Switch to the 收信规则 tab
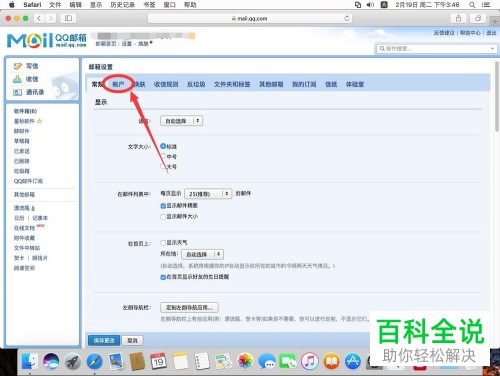 (166, 84)
